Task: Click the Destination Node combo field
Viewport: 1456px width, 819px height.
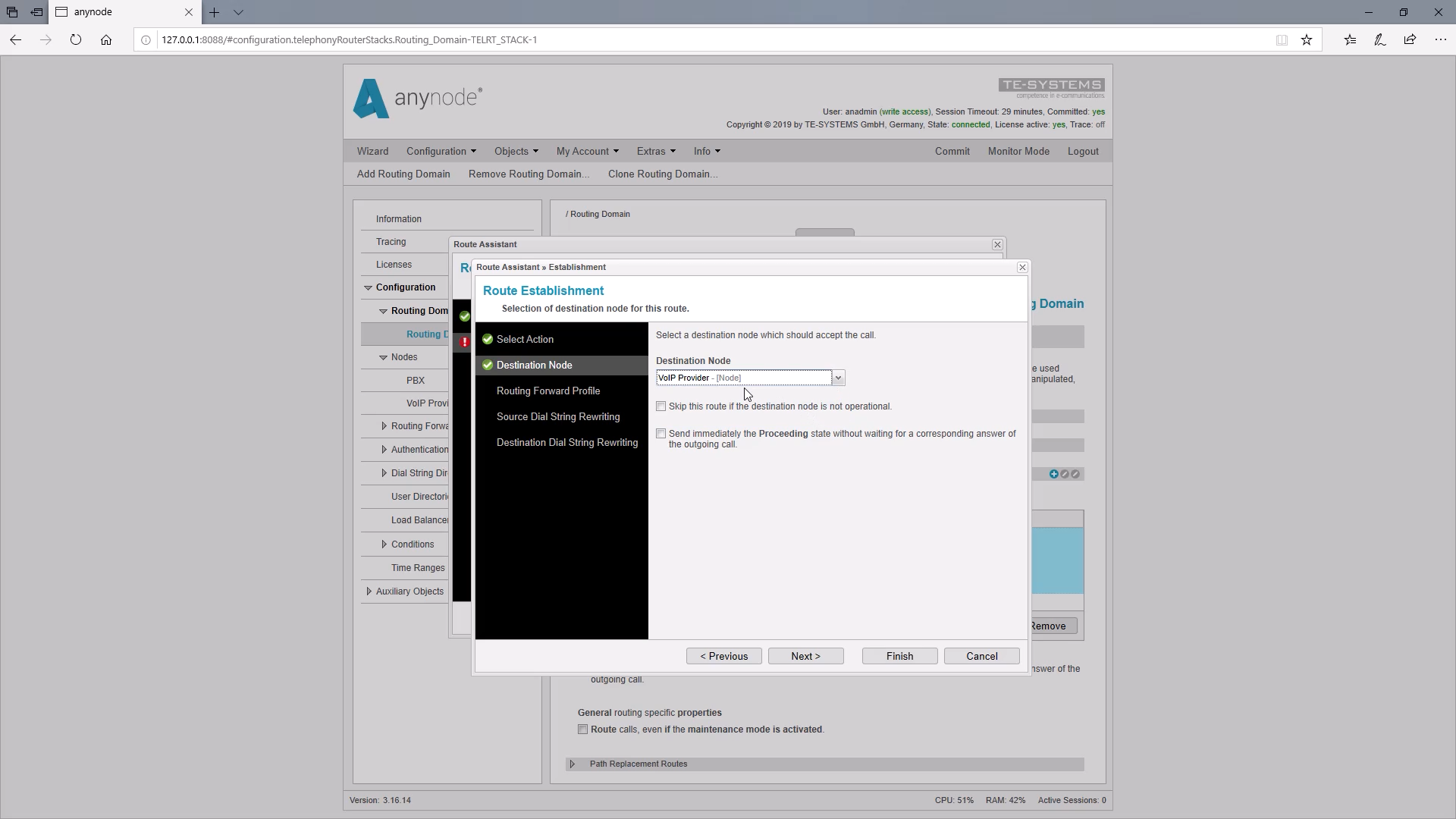Action: 744,378
